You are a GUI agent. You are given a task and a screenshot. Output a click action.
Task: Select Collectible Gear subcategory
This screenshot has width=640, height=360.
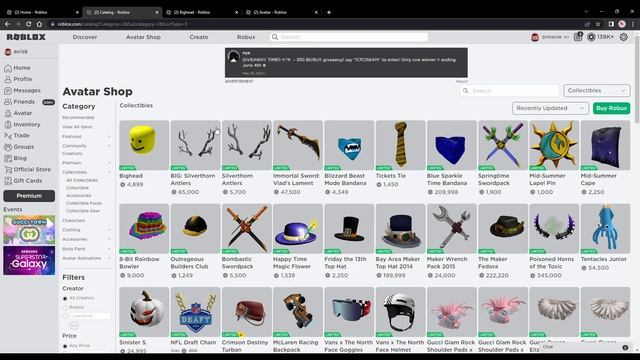coord(83,211)
